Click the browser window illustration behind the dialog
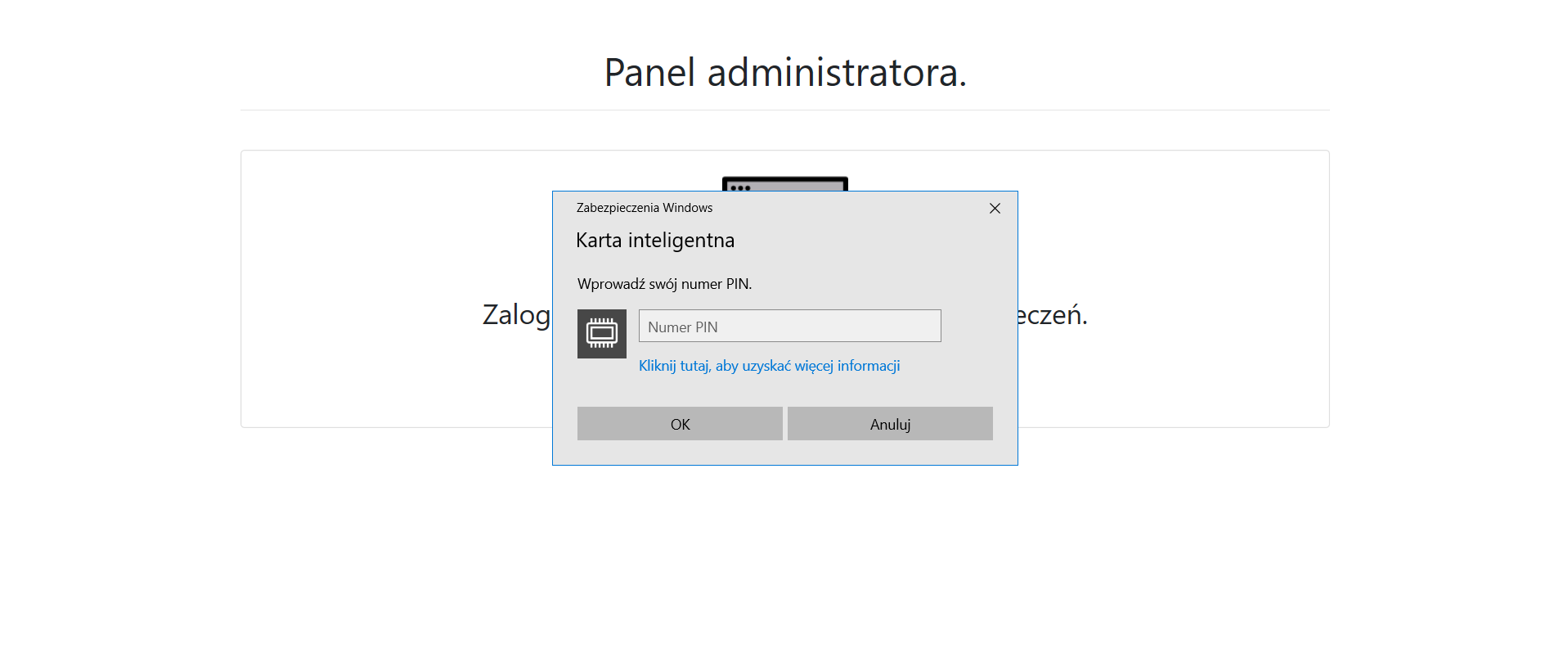1568x649 pixels. coord(784,184)
